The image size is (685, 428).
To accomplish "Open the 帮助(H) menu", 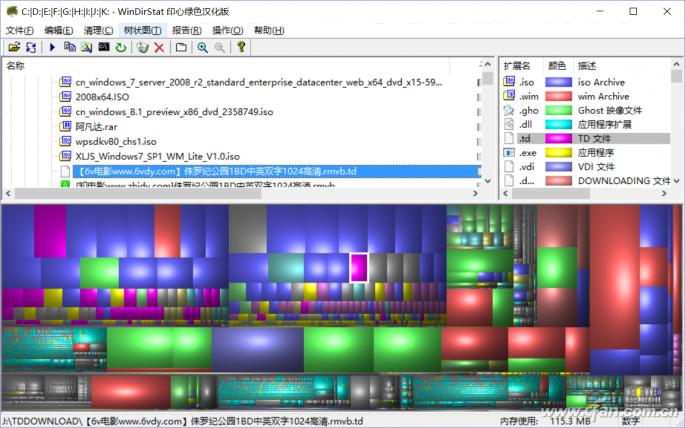I will pyautogui.click(x=269, y=30).
